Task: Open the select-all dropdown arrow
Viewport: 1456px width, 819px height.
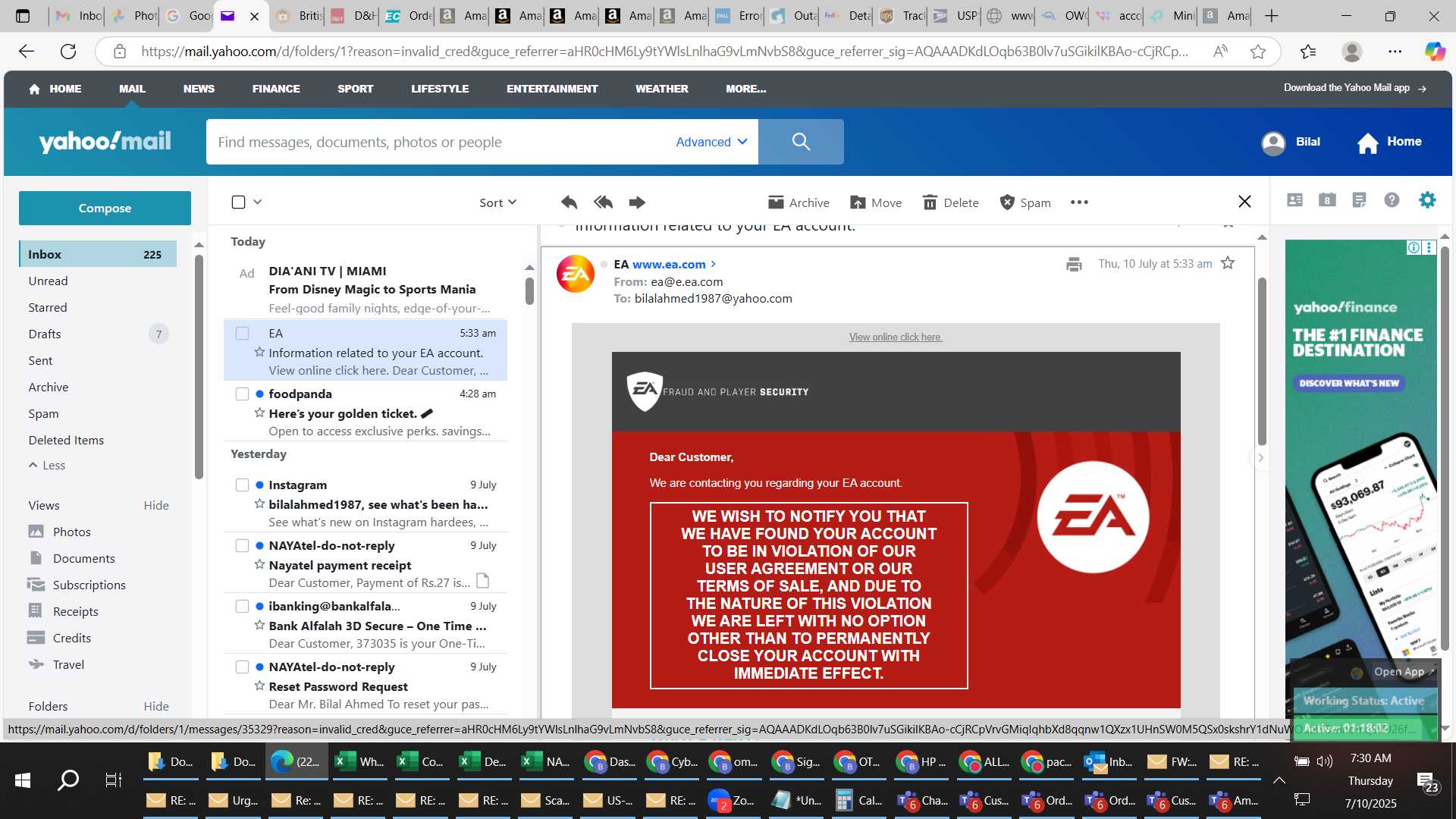Action: pyautogui.click(x=258, y=202)
